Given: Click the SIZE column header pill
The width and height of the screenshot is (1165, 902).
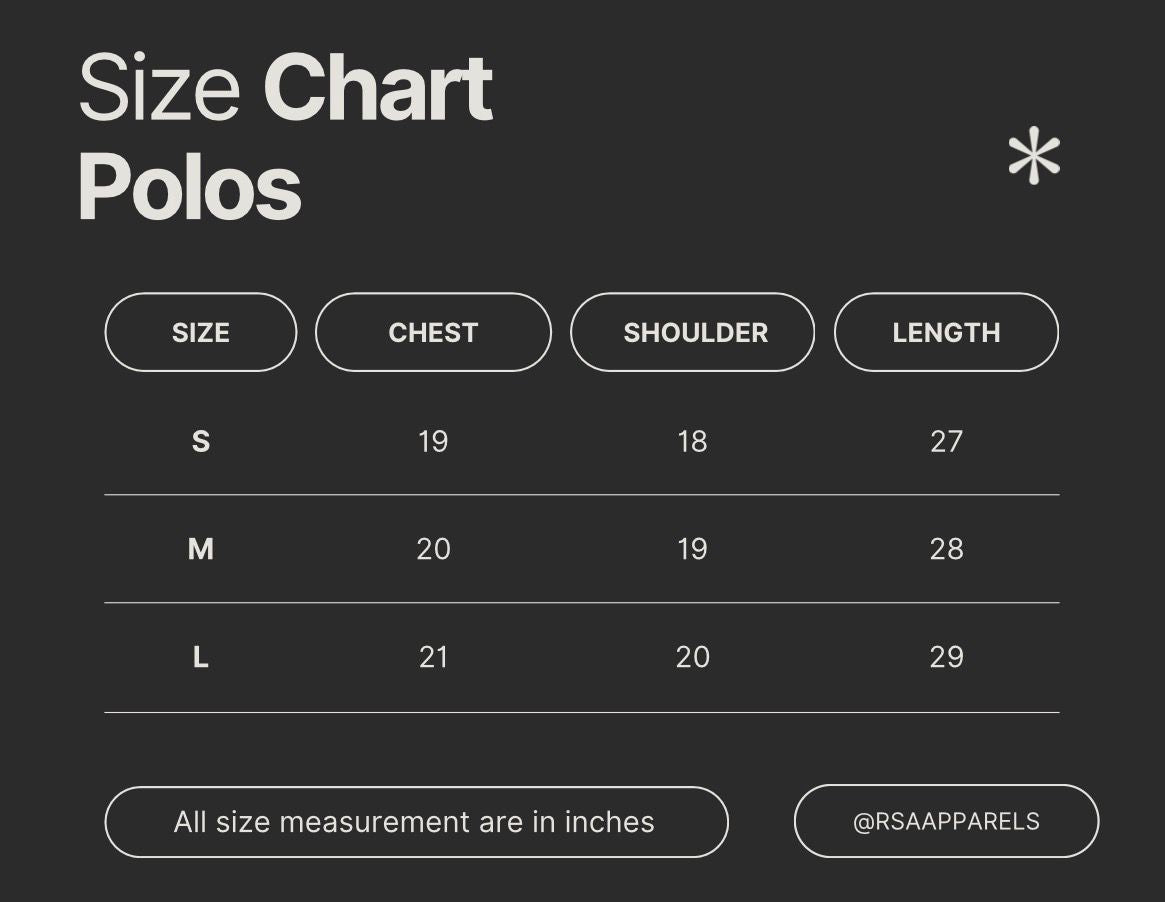Looking at the screenshot, I should [x=201, y=332].
